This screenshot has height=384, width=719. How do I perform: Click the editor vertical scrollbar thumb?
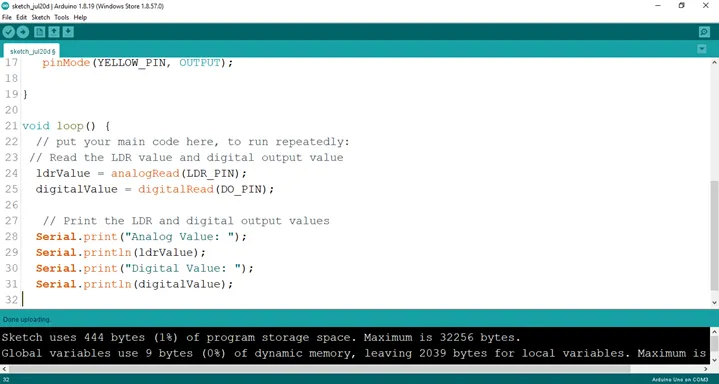click(x=714, y=235)
